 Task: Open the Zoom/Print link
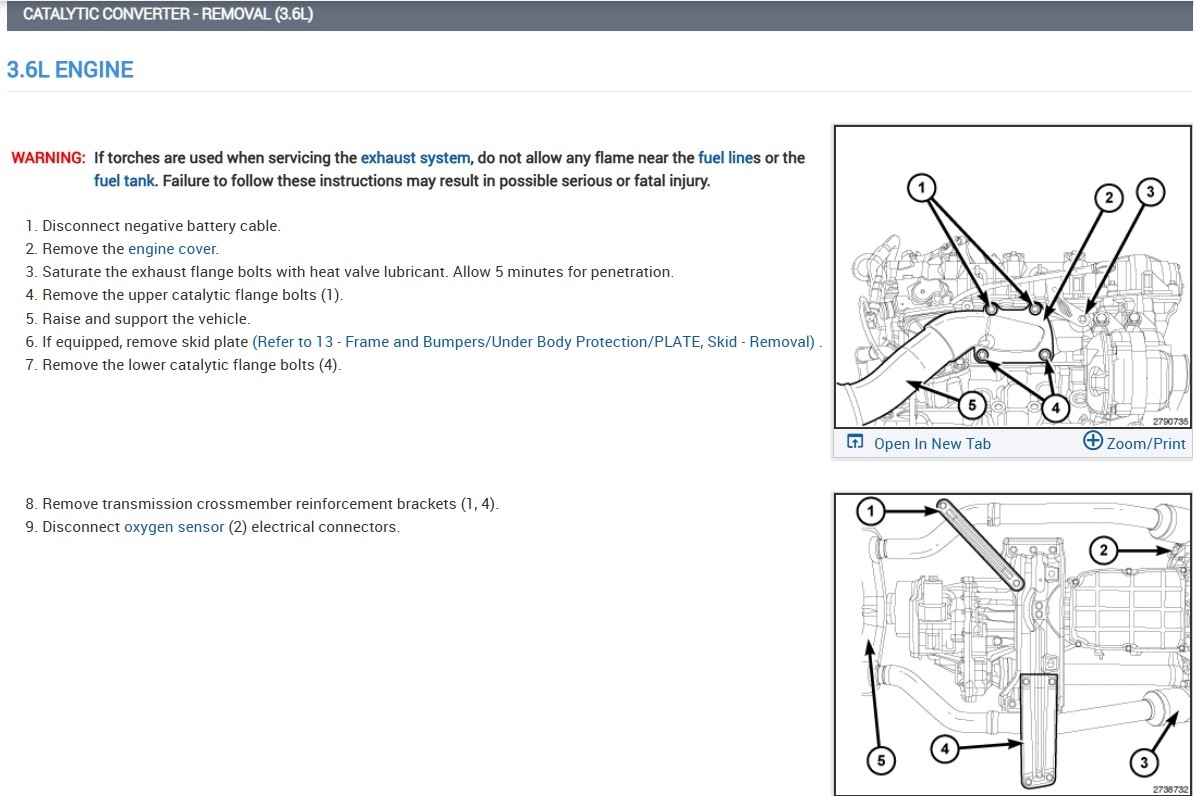[1145, 443]
